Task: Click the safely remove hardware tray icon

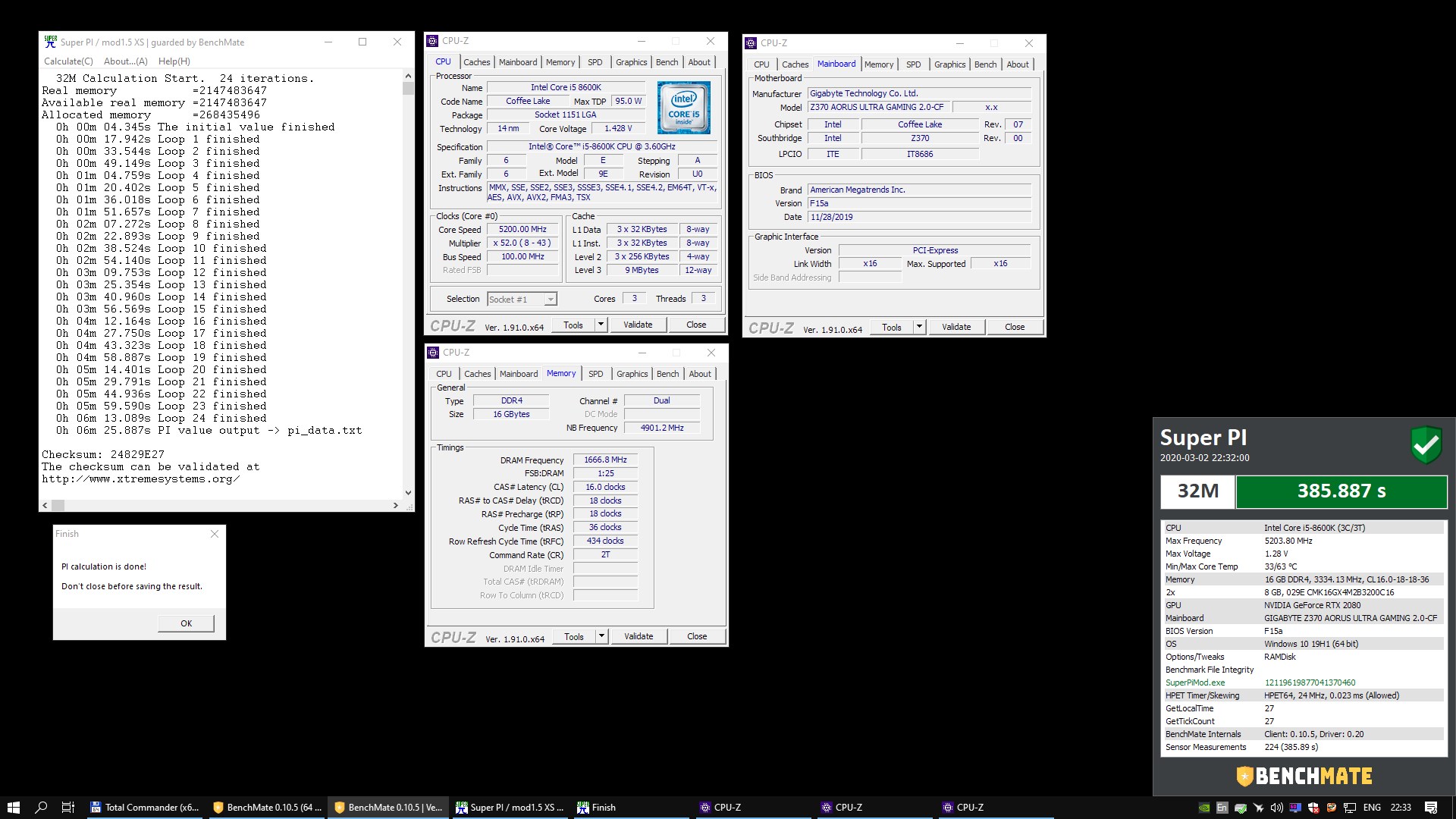Action: pos(1241,808)
